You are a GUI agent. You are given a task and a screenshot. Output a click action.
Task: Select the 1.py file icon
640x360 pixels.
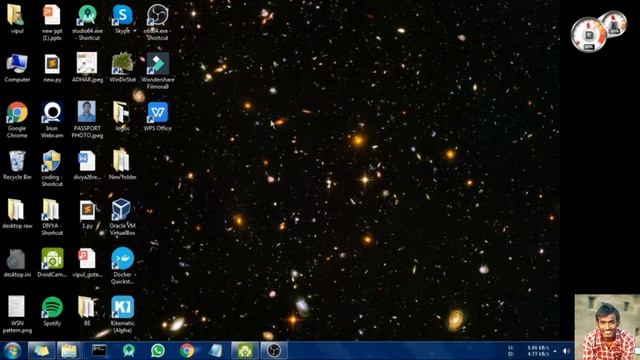87,211
